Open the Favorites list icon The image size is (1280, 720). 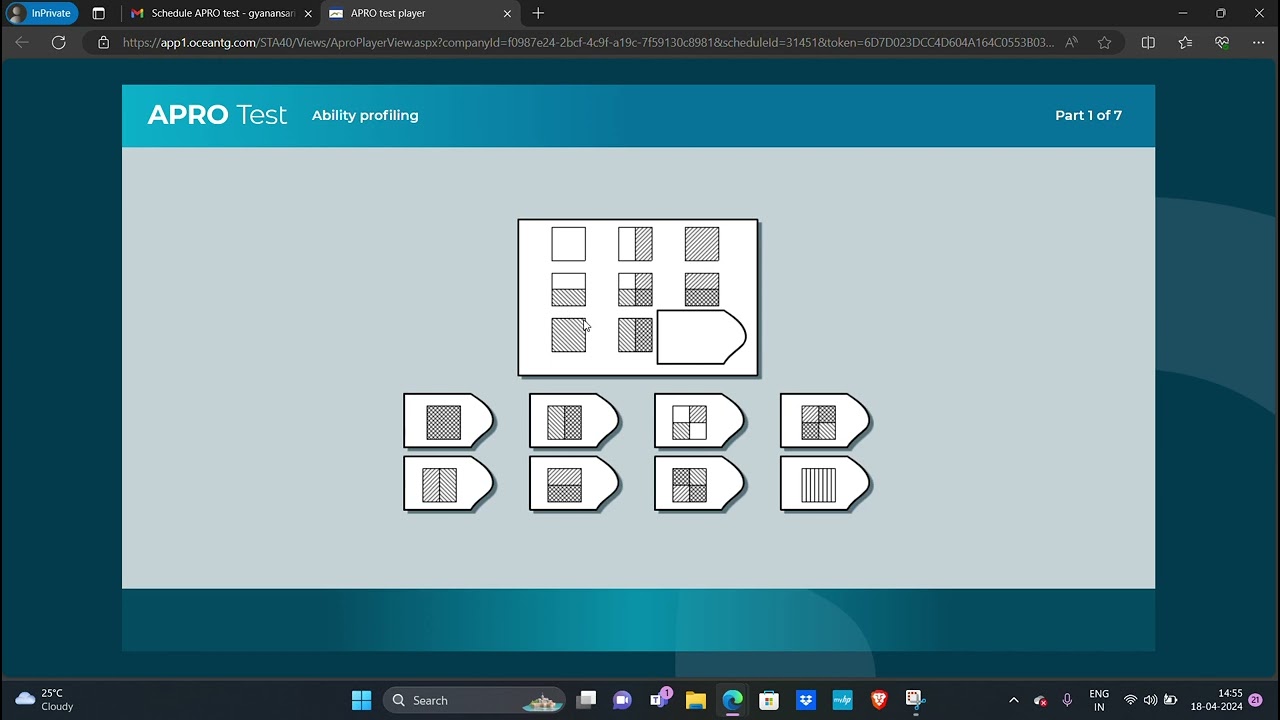pos(1185,42)
